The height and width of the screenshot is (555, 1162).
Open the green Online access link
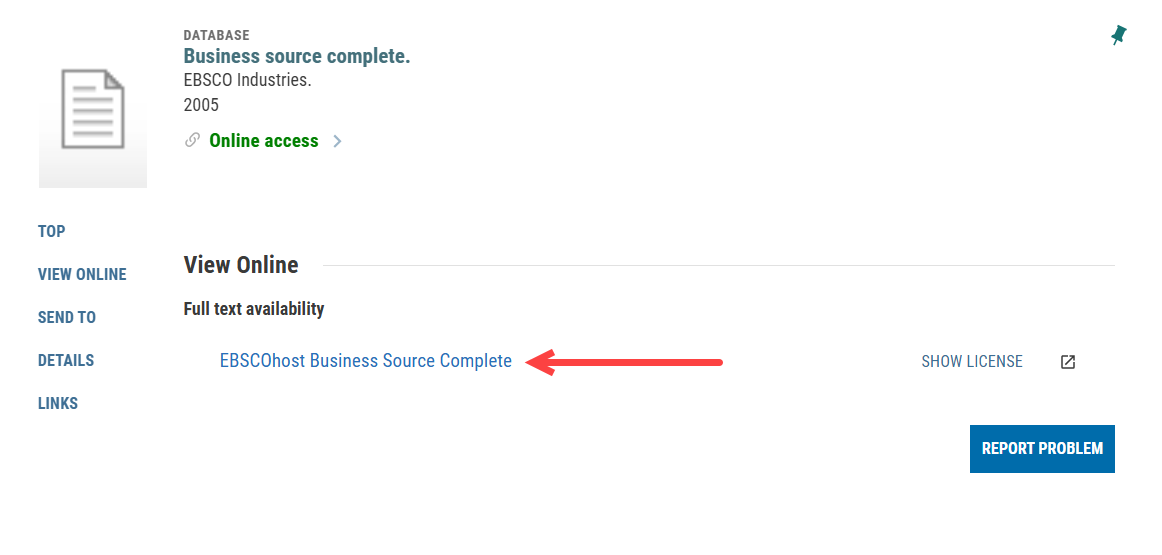tap(264, 141)
